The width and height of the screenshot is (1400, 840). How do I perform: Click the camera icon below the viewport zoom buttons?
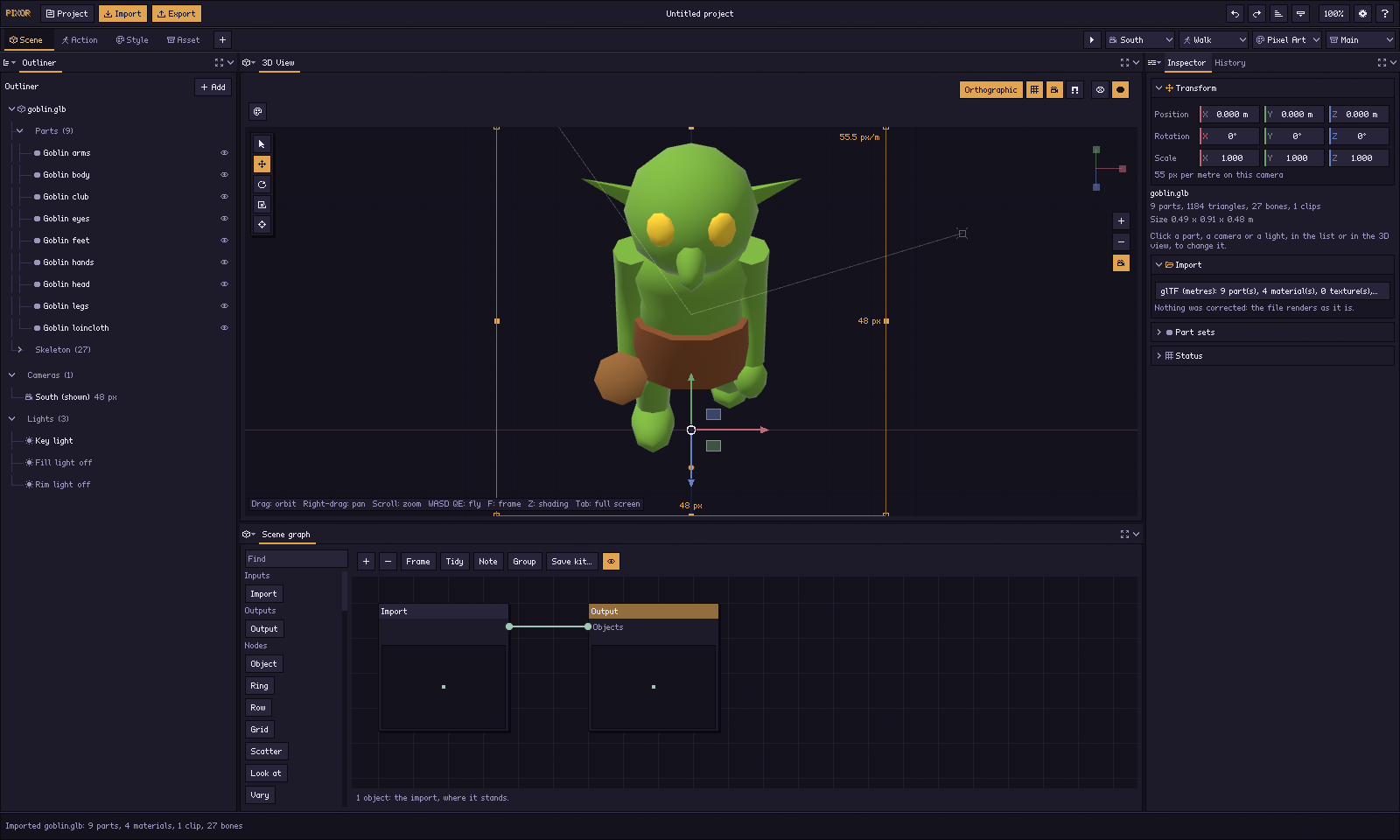tap(1121, 263)
